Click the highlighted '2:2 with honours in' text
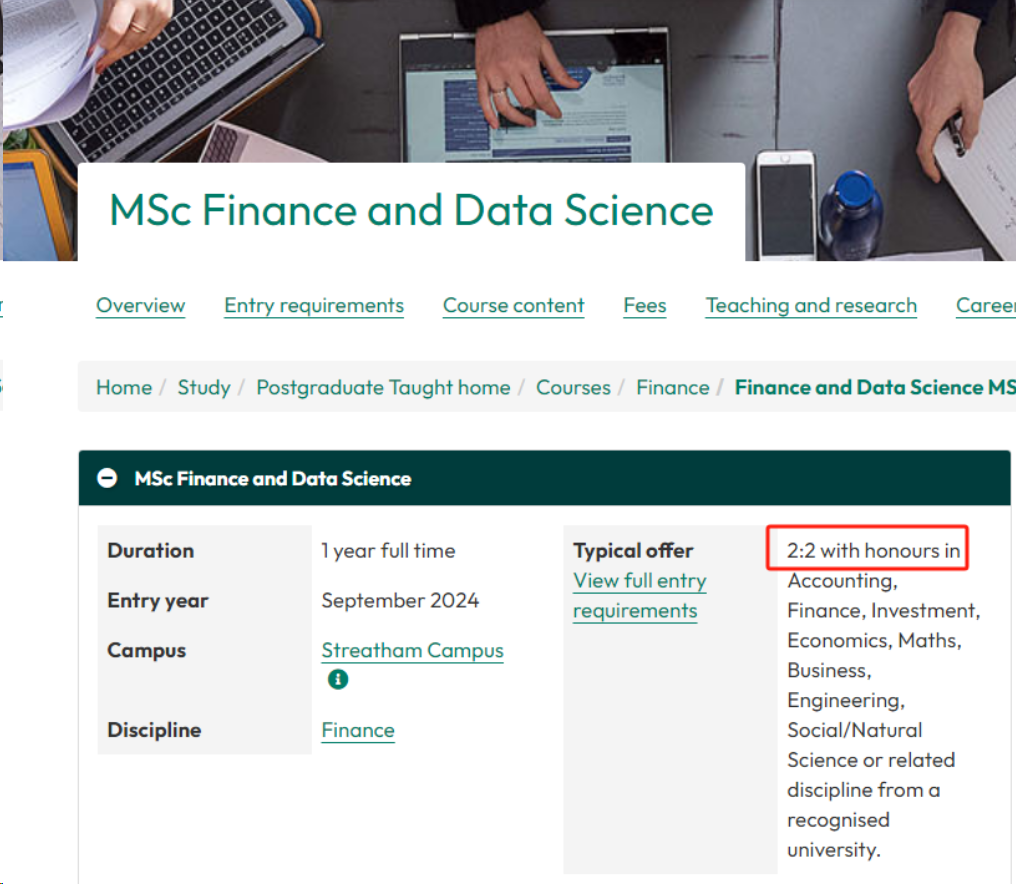 pos(873,551)
